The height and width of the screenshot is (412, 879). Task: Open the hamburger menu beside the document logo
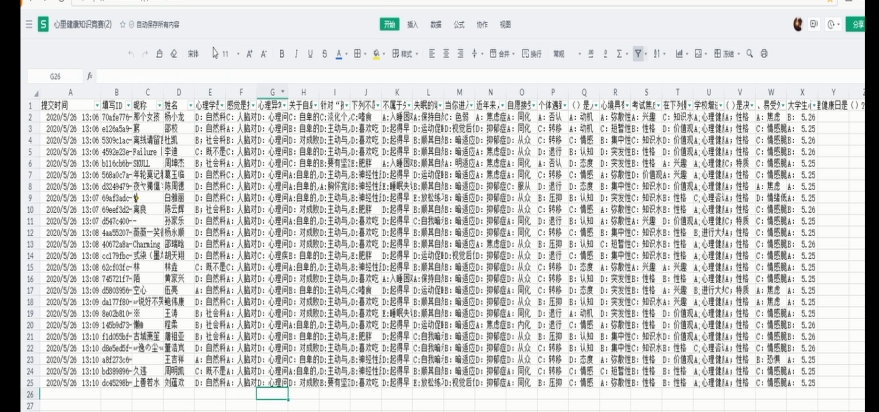(29, 25)
